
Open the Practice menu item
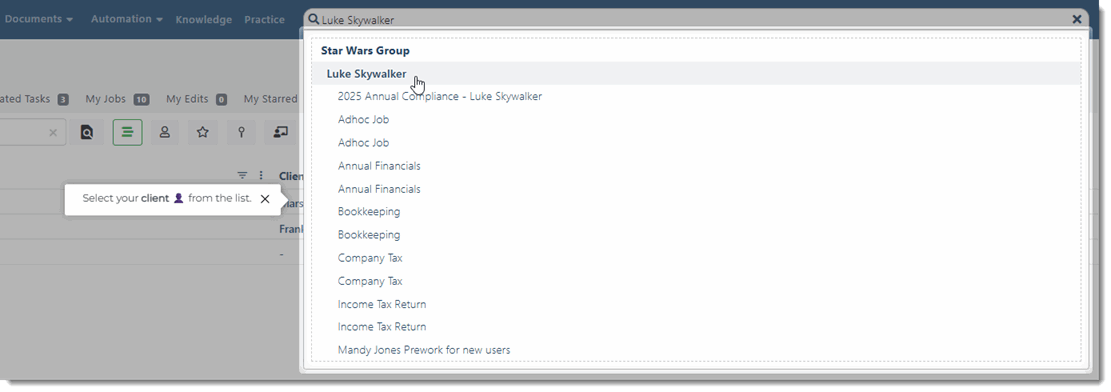(264, 20)
